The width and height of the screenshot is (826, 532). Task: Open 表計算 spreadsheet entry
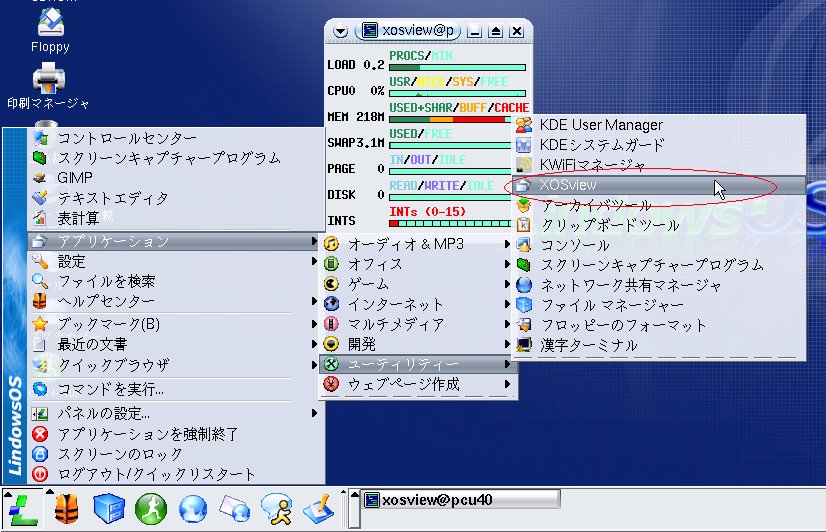coord(175,218)
